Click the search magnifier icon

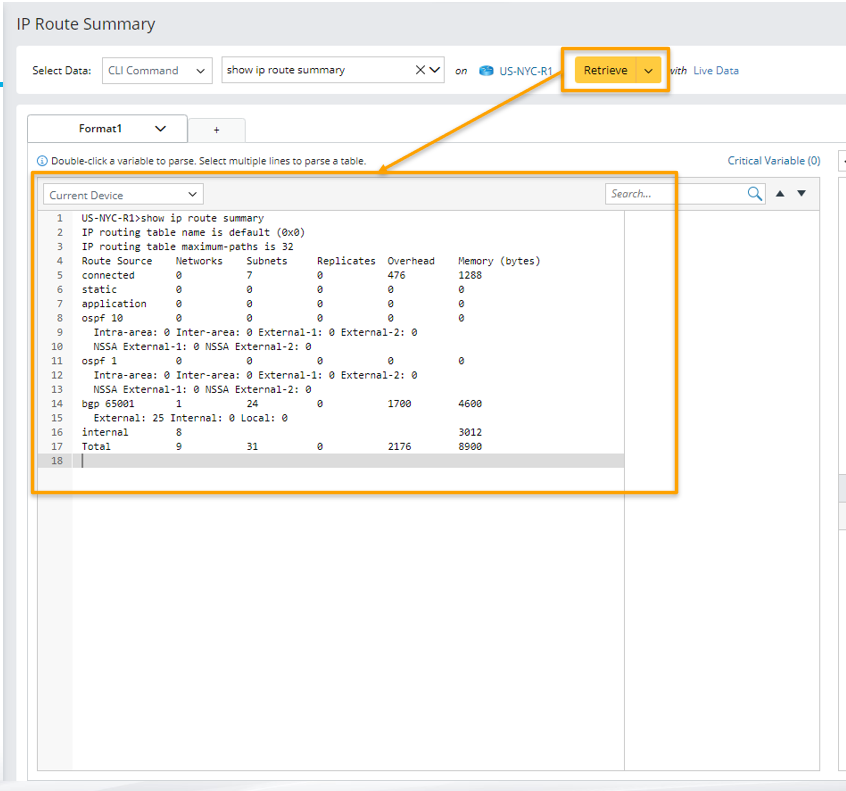[x=755, y=194]
